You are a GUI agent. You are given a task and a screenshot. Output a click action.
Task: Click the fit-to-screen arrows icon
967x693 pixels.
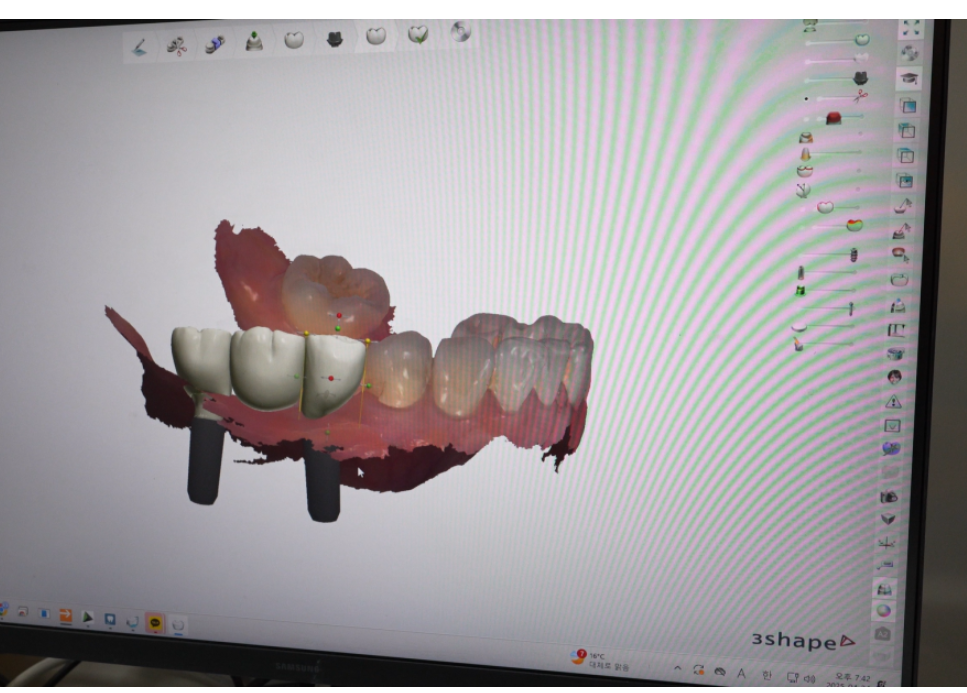tap(910, 29)
